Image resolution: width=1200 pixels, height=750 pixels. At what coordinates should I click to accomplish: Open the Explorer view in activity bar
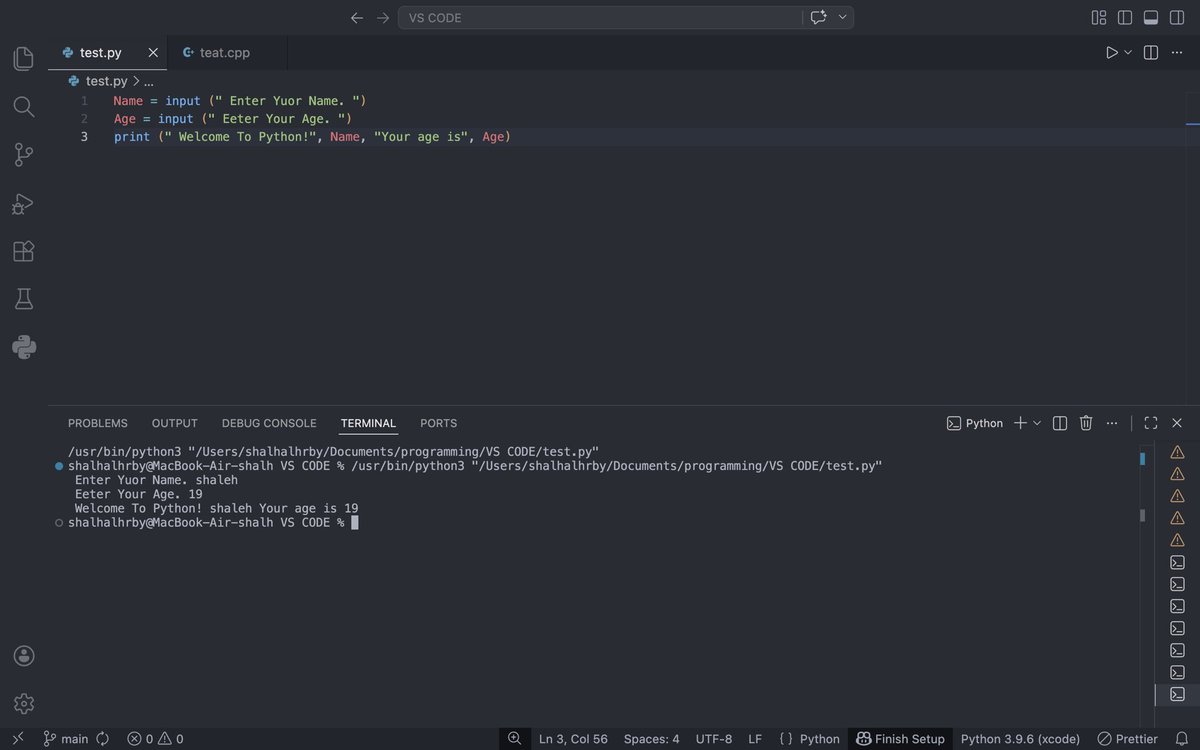point(24,59)
